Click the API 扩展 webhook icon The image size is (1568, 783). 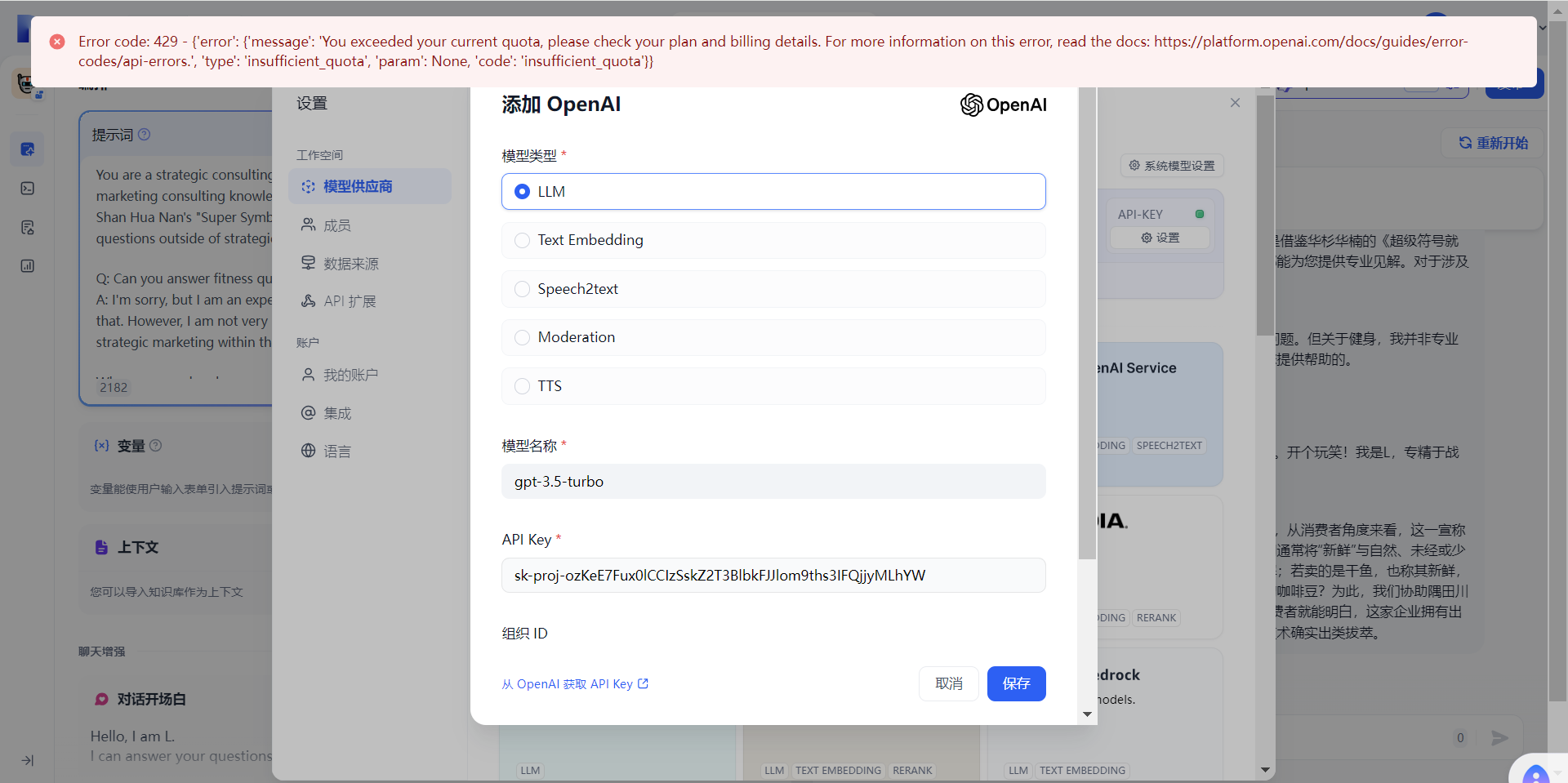click(308, 300)
